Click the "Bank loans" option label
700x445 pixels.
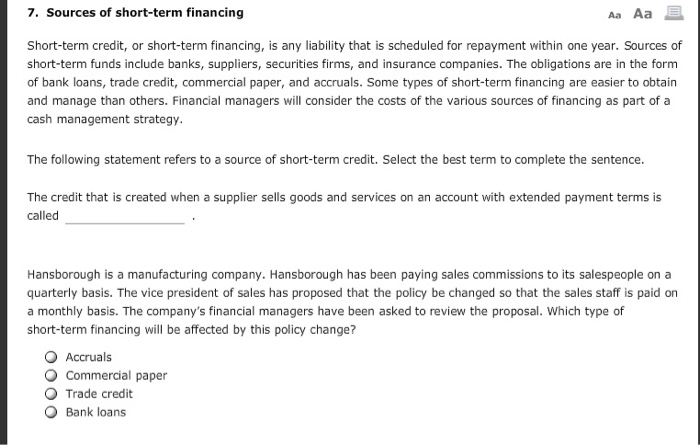pos(96,412)
